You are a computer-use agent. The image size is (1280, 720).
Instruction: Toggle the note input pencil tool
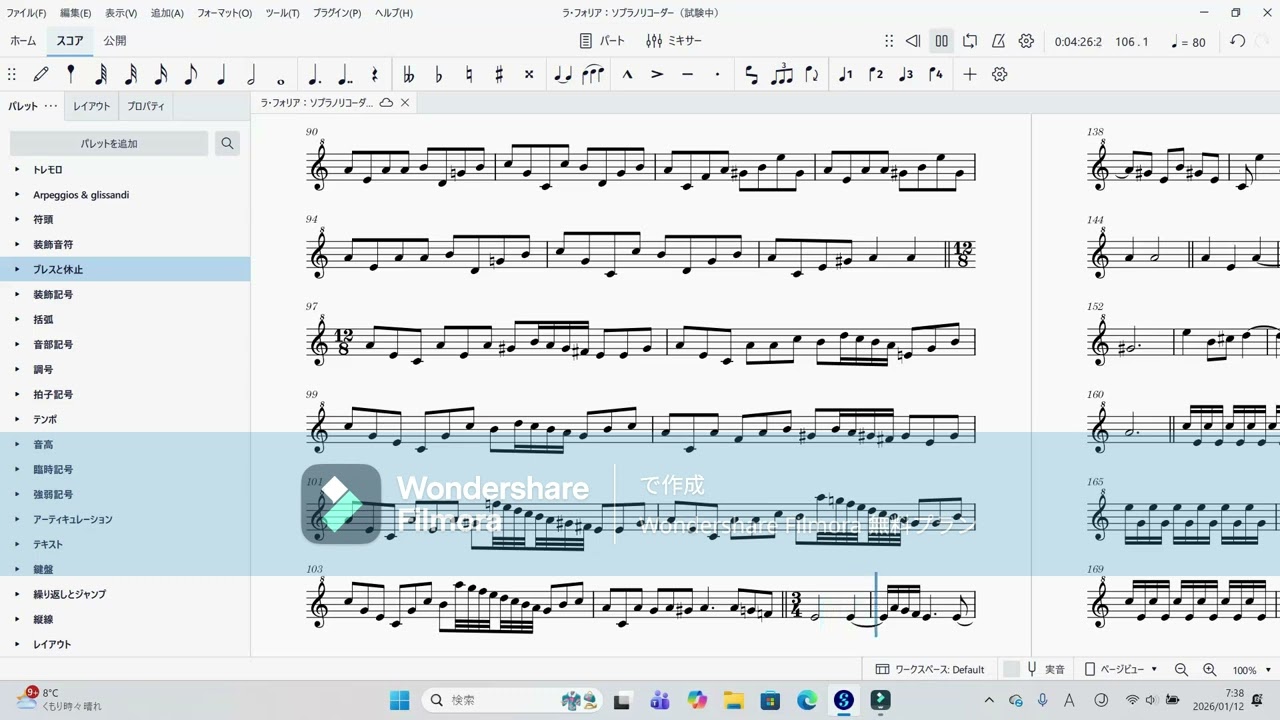point(41,74)
